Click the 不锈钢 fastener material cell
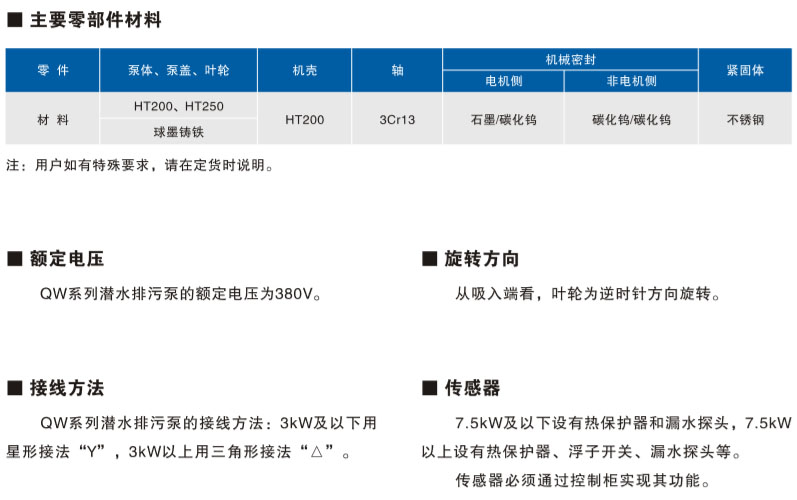 click(745, 119)
